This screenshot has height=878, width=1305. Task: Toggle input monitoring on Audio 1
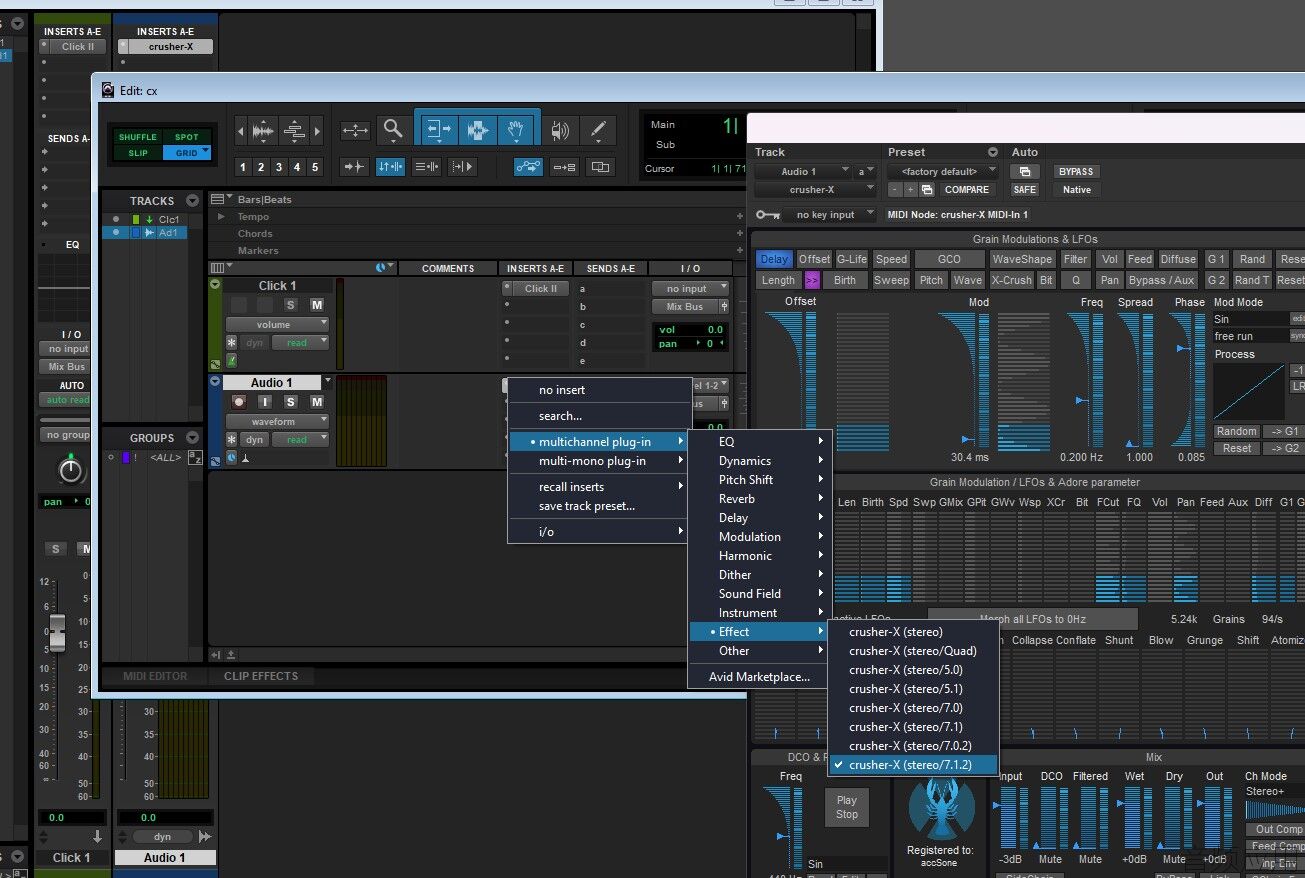pos(265,402)
